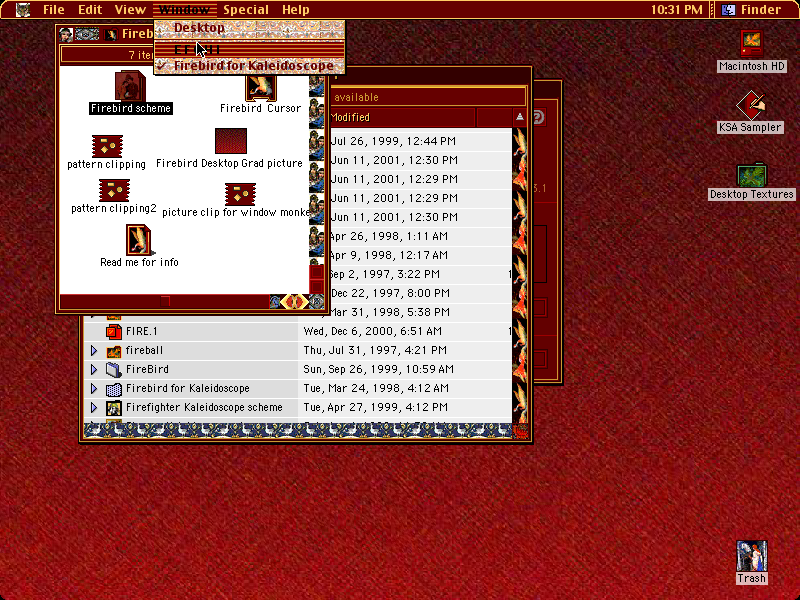Click the fireball folder name
This screenshot has height=600, width=800.
point(144,351)
